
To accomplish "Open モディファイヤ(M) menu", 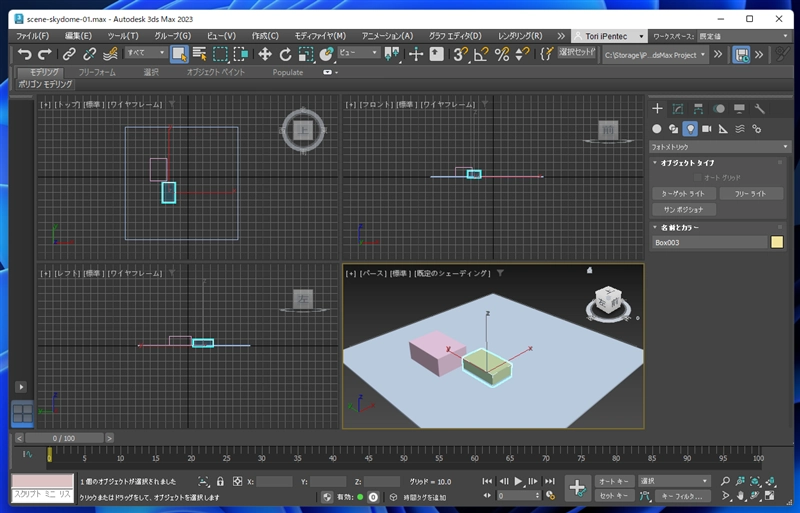I will click(320, 36).
